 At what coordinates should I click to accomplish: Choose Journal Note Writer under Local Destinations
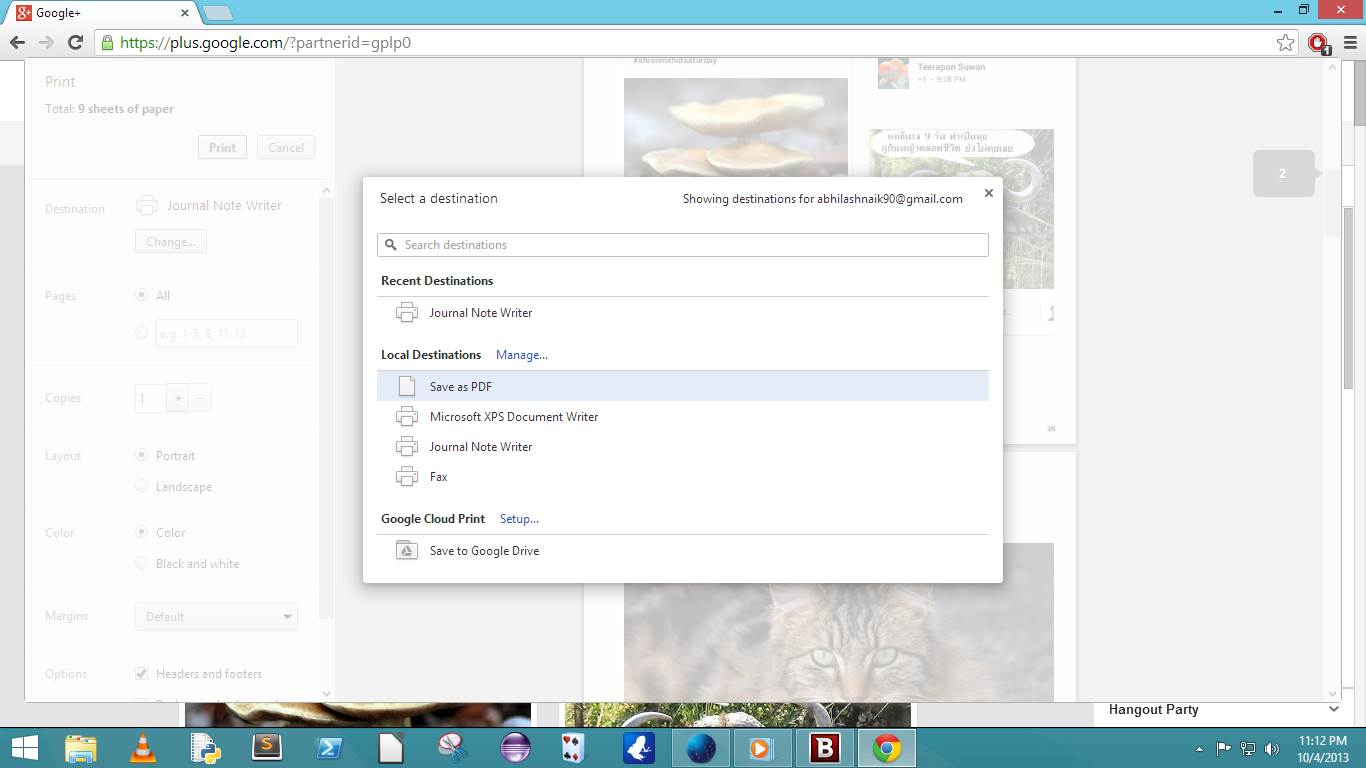[x=683, y=447]
